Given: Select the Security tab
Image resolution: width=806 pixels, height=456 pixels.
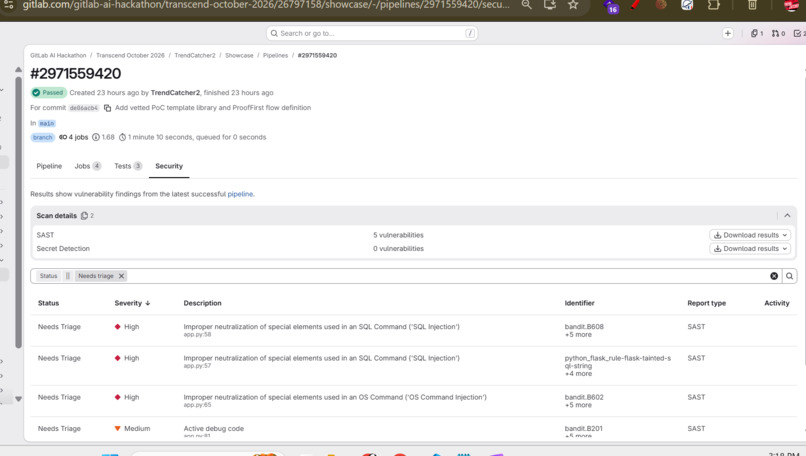Looking at the screenshot, I should click(x=169, y=166).
